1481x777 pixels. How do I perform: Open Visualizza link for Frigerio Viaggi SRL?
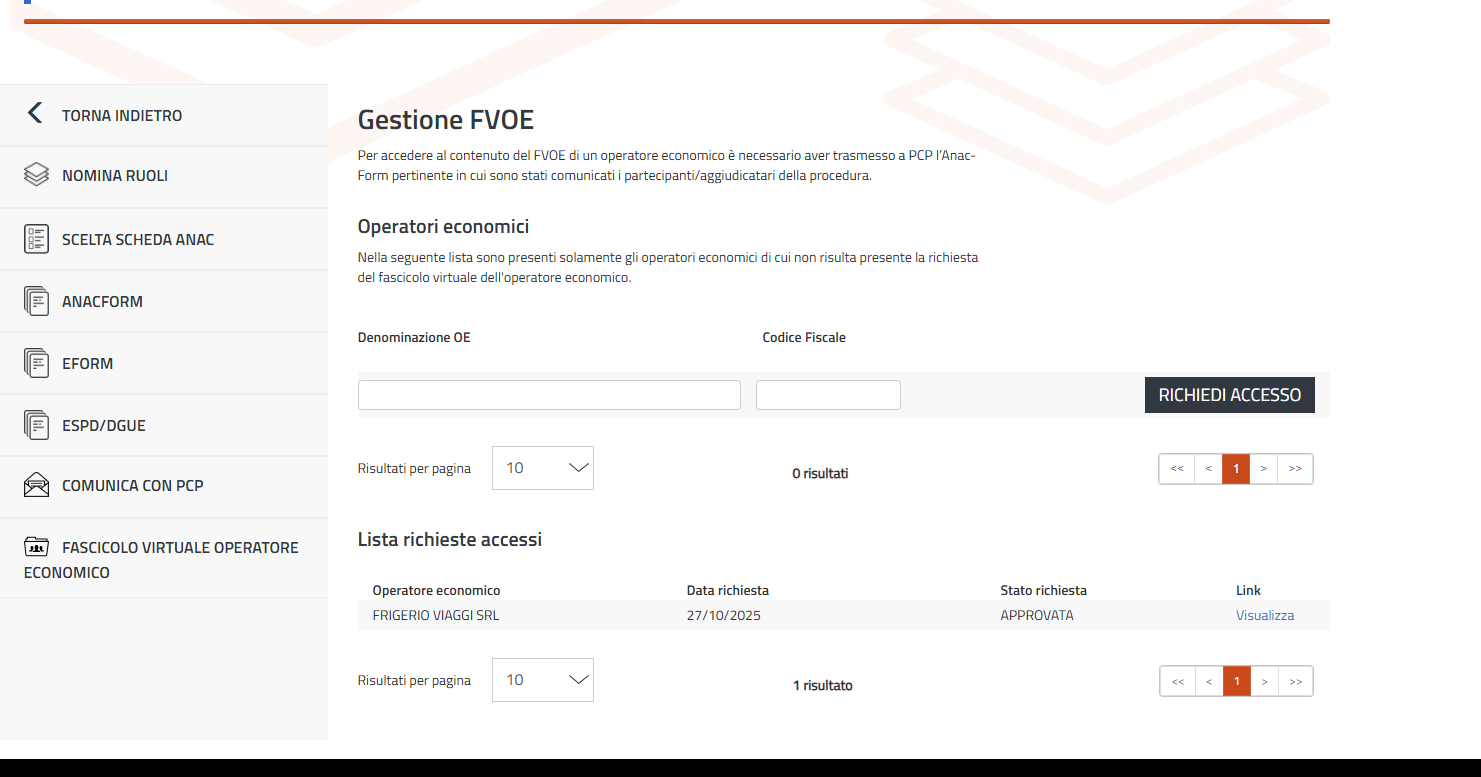click(x=1264, y=615)
